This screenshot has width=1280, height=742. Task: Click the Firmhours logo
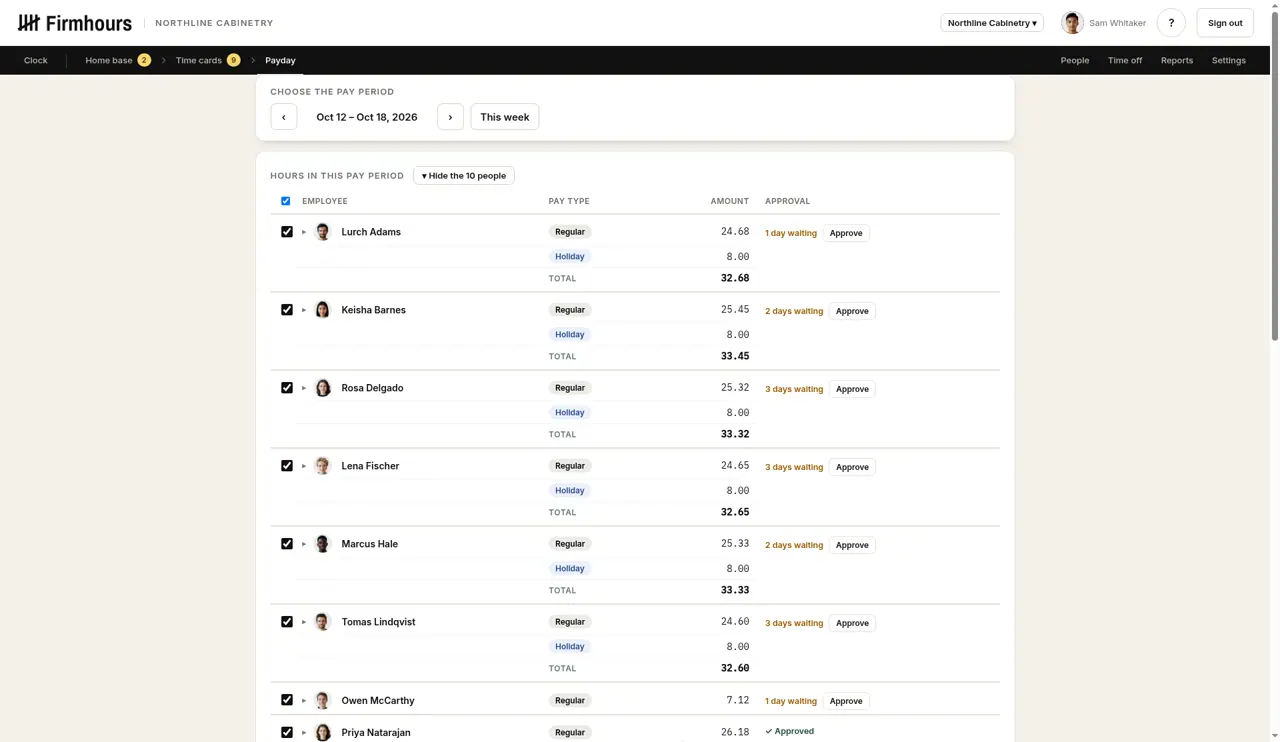coord(75,23)
